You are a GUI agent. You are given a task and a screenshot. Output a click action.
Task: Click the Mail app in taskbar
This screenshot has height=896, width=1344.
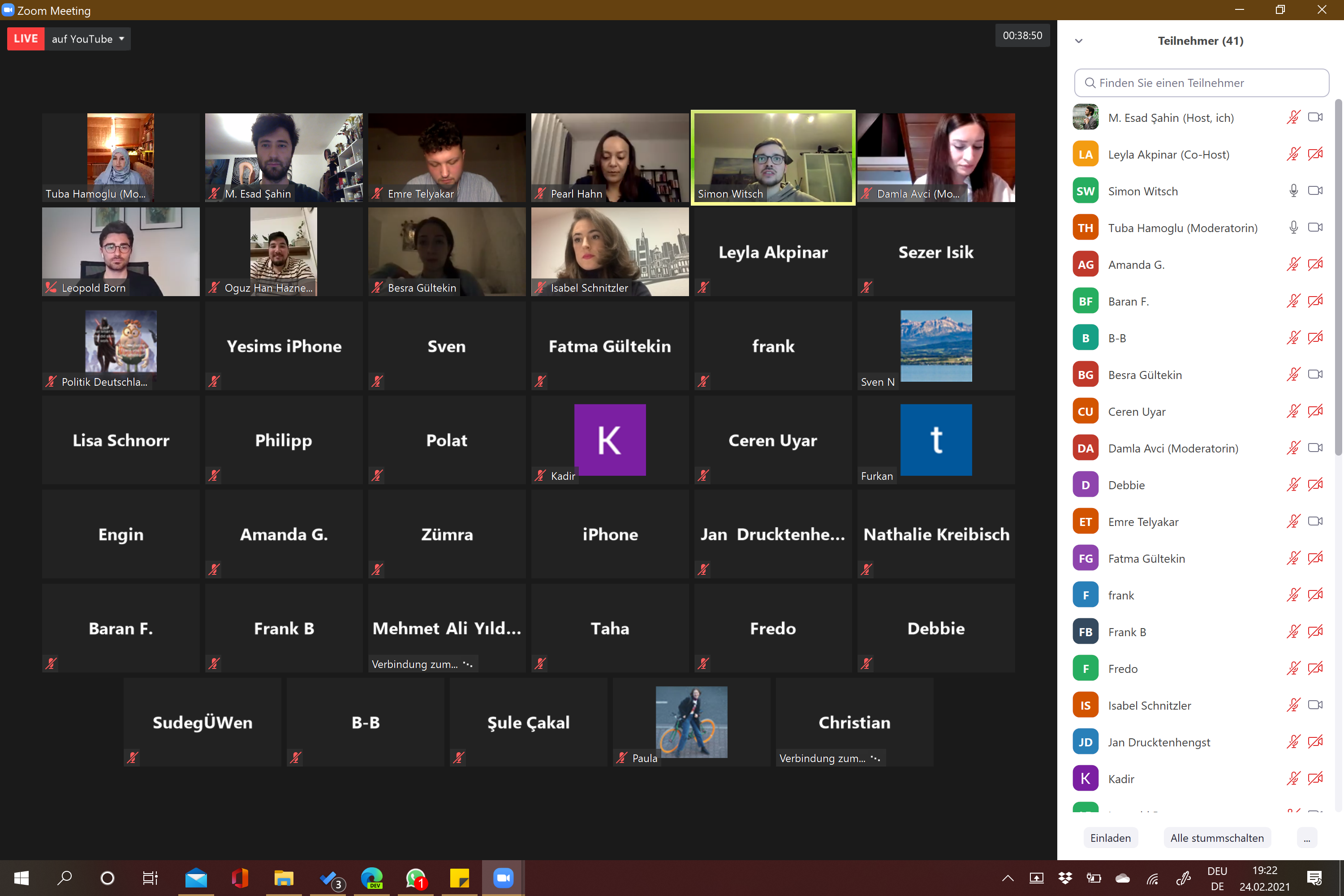coord(196,878)
